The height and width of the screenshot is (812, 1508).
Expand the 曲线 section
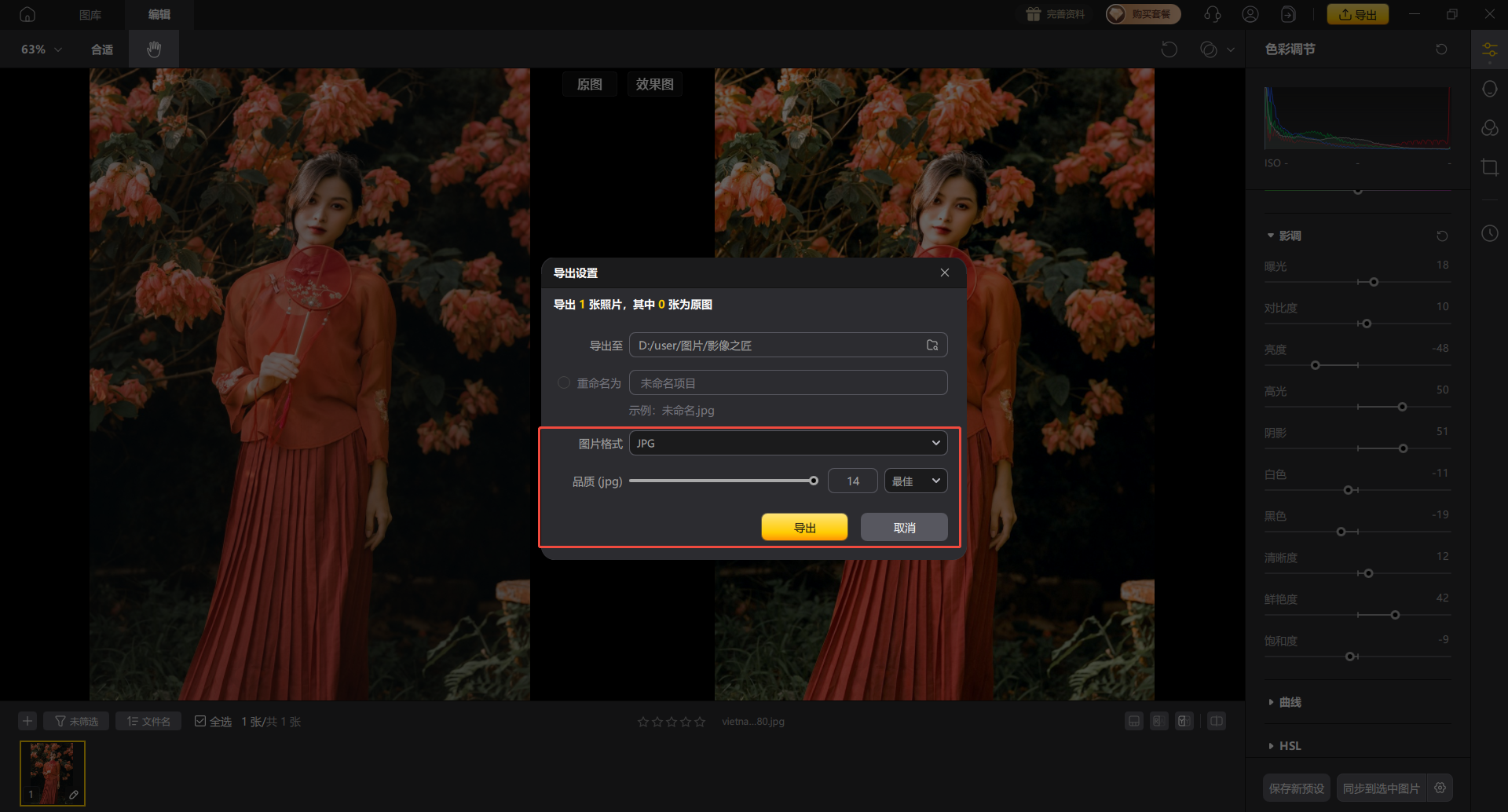click(1289, 702)
